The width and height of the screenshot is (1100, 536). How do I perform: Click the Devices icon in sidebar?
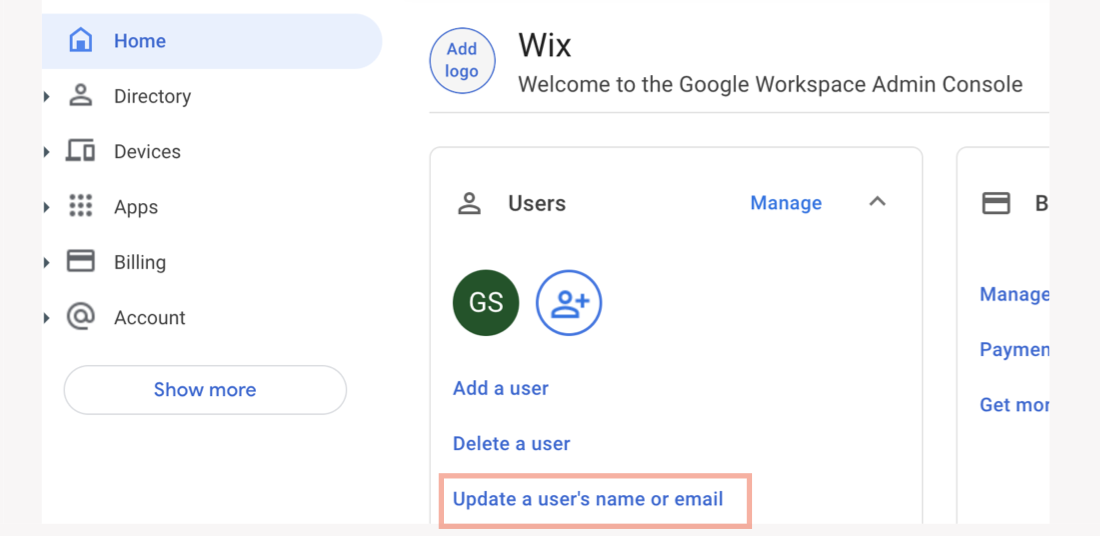point(81,151)
